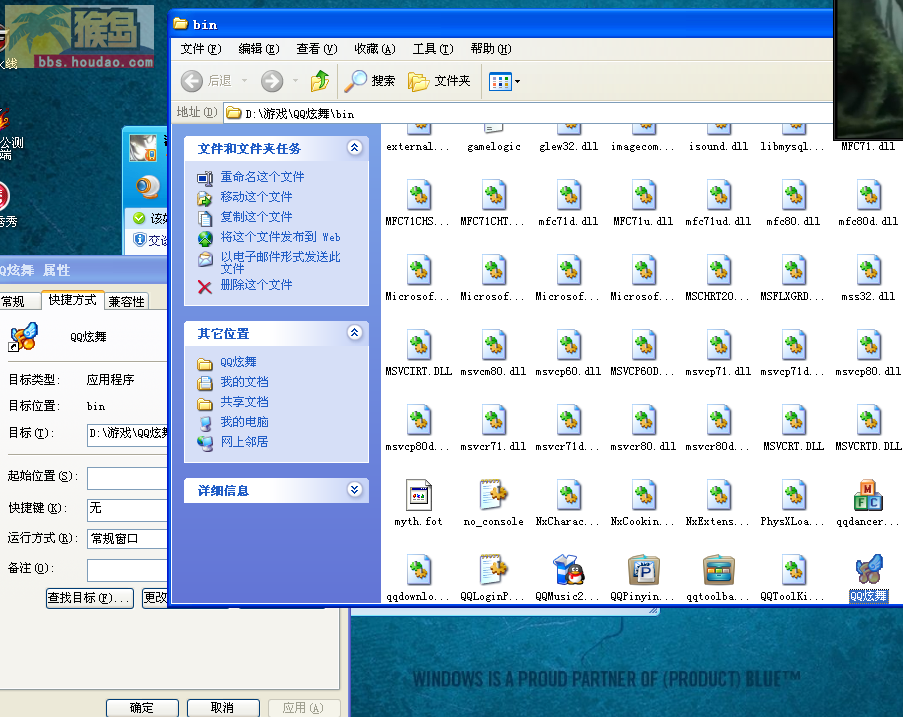This screenshot has width=903, height=717.
Task: Select the QQMusic2 penguin icon
Action: click(x=568, y=570)
